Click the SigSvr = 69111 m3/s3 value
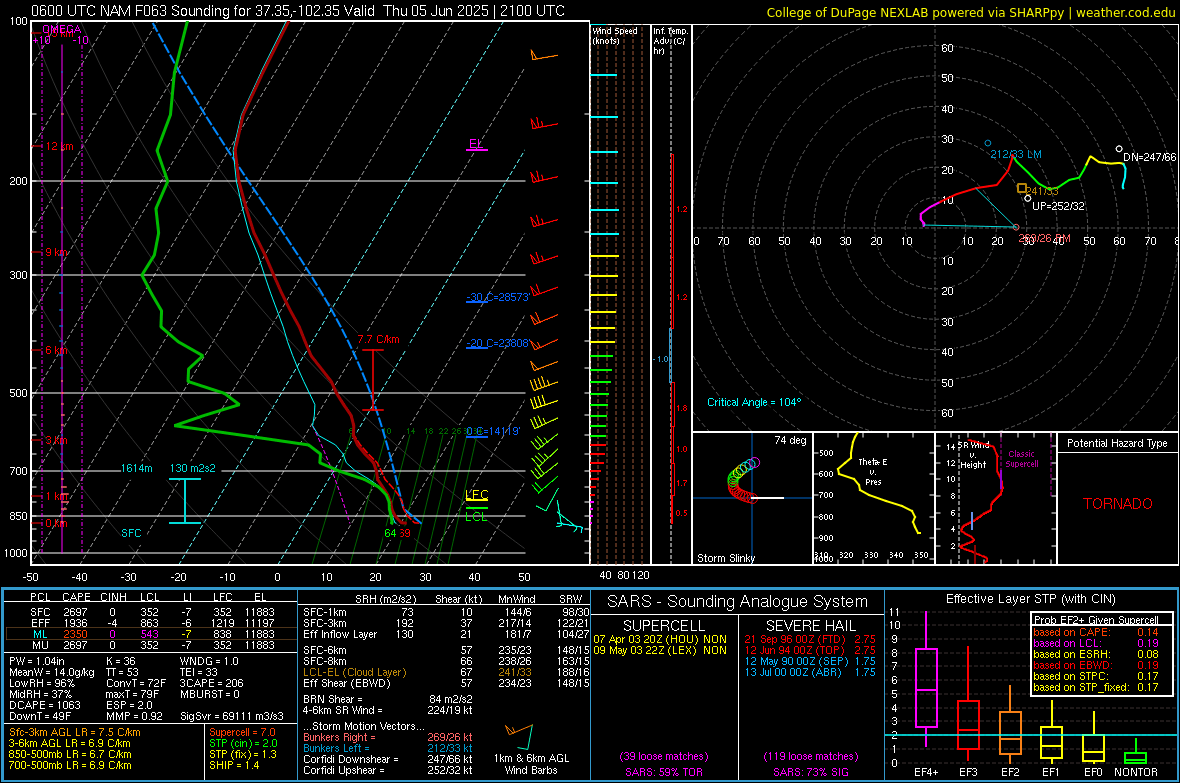This screenshot has width=1180, height=783. [x=232, y=716]
